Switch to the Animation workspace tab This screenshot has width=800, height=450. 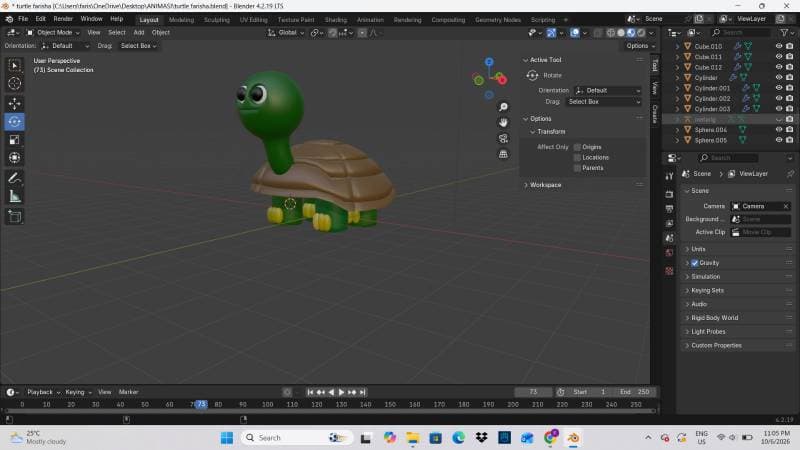[x=370, y=19]
